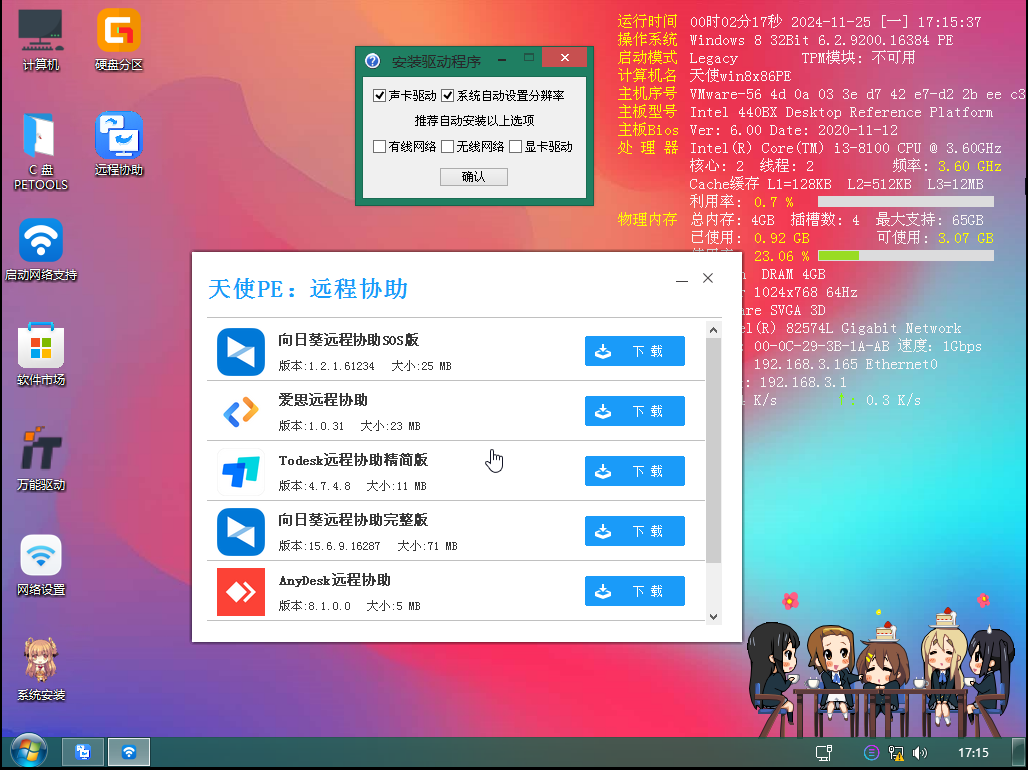This screenshot has height=770, width=1028.
Task: Click the 利用率 CPU usage bar
Action: [906, 202]
